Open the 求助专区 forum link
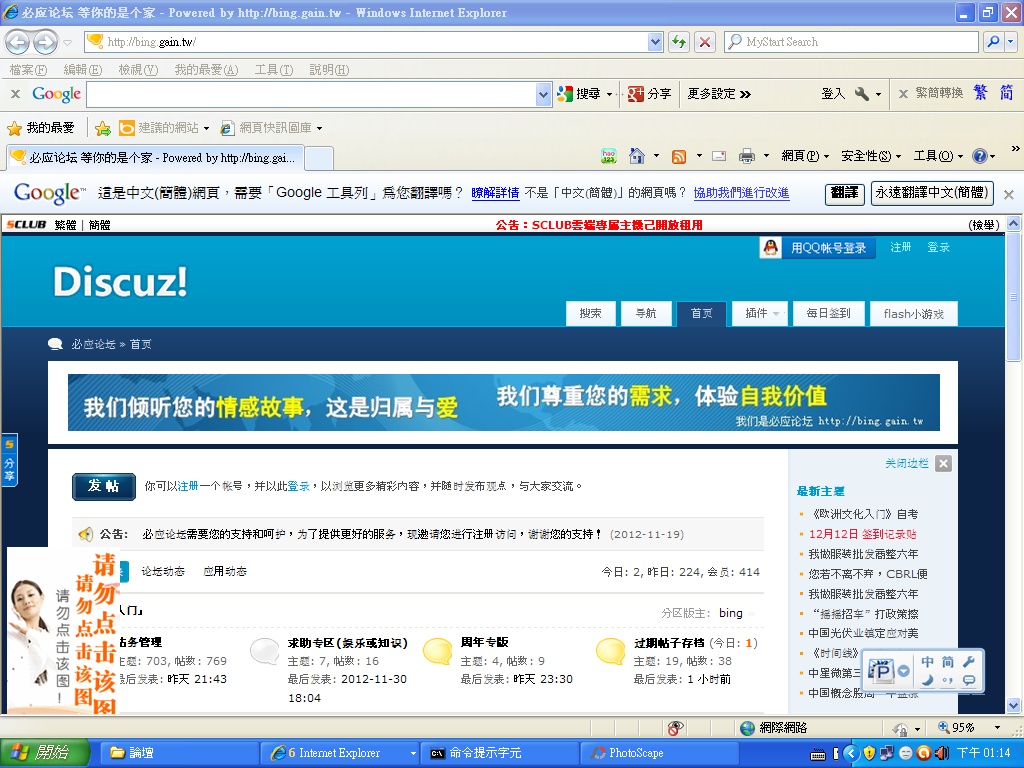Viewport: 1024px width, 768px height. (347, 643)
